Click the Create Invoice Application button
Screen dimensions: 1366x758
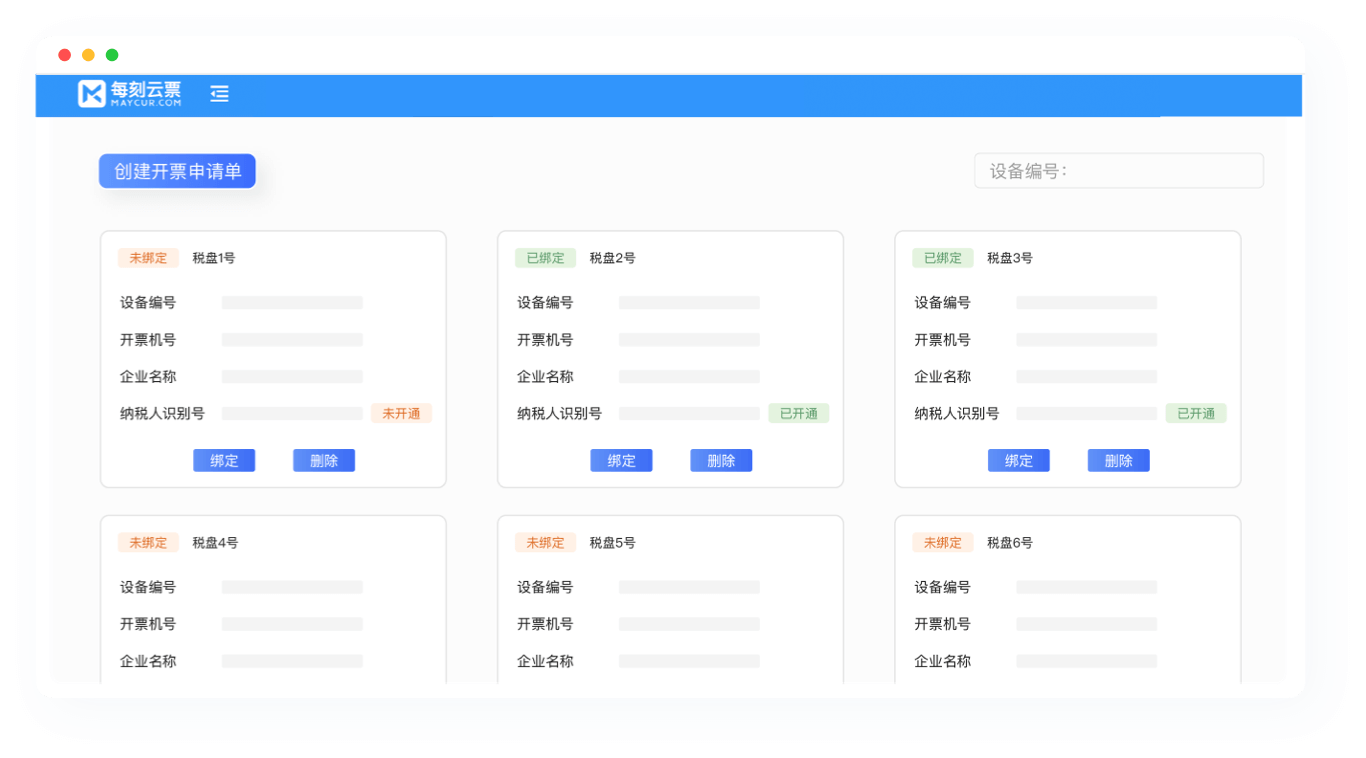[177, 171]
